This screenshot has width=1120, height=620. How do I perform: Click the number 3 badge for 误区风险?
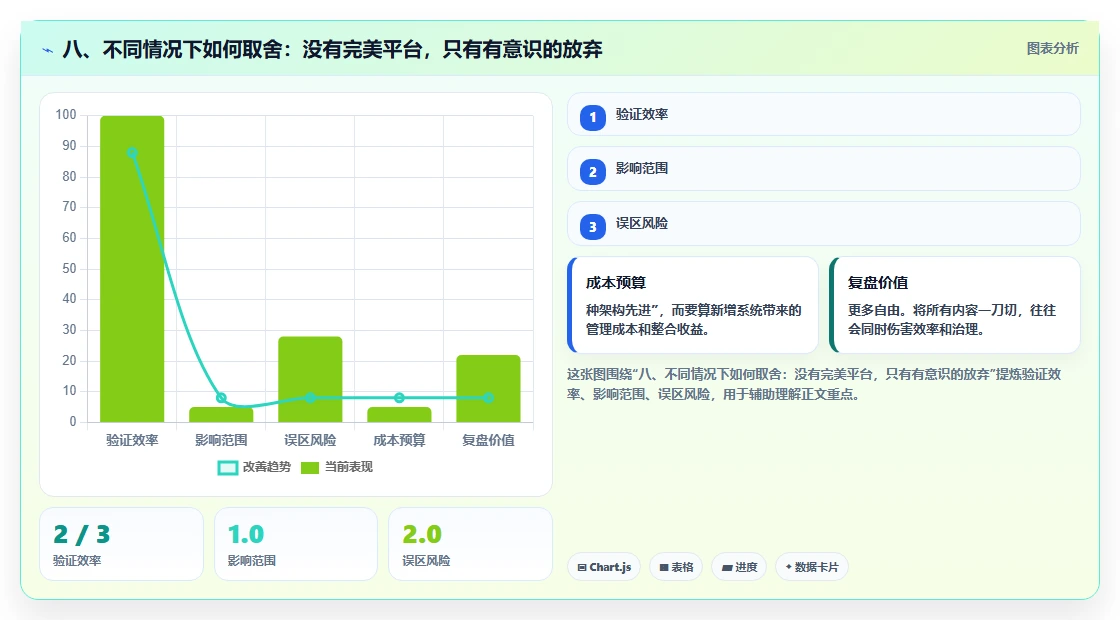593,226
